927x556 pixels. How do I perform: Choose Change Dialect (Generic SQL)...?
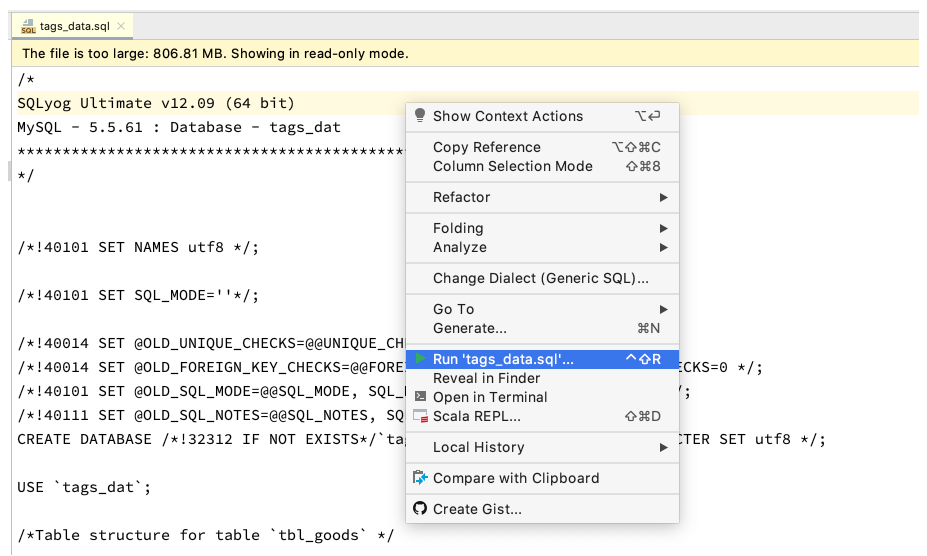click(542, 278)
